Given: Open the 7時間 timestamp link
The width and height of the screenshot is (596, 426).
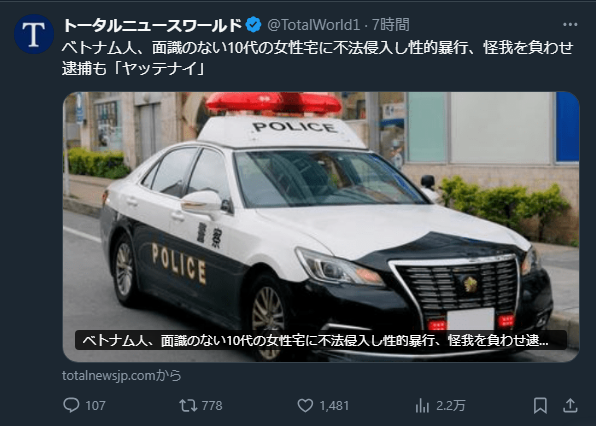Looking at the screenshot, I should click(390, 25).
